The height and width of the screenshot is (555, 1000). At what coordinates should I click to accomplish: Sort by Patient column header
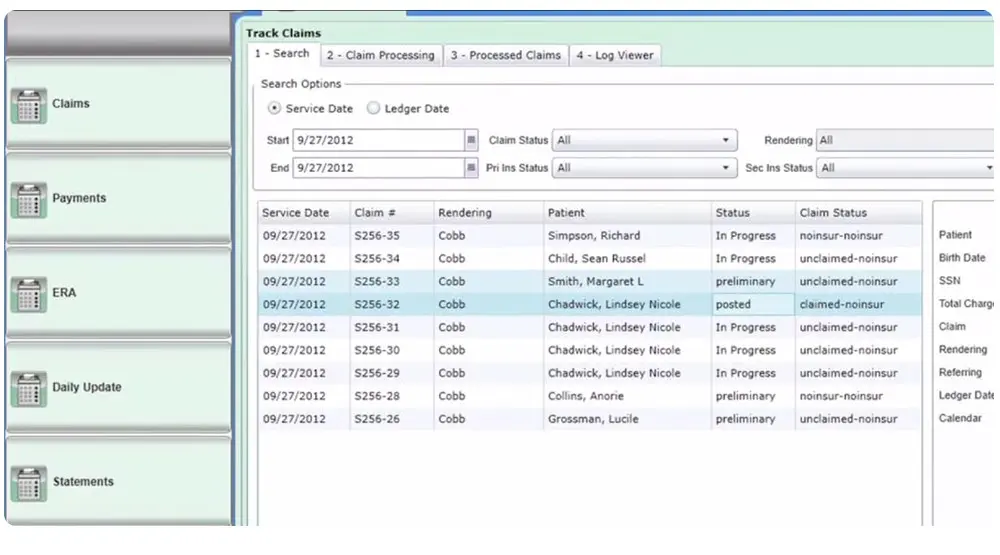click(628, 212)
